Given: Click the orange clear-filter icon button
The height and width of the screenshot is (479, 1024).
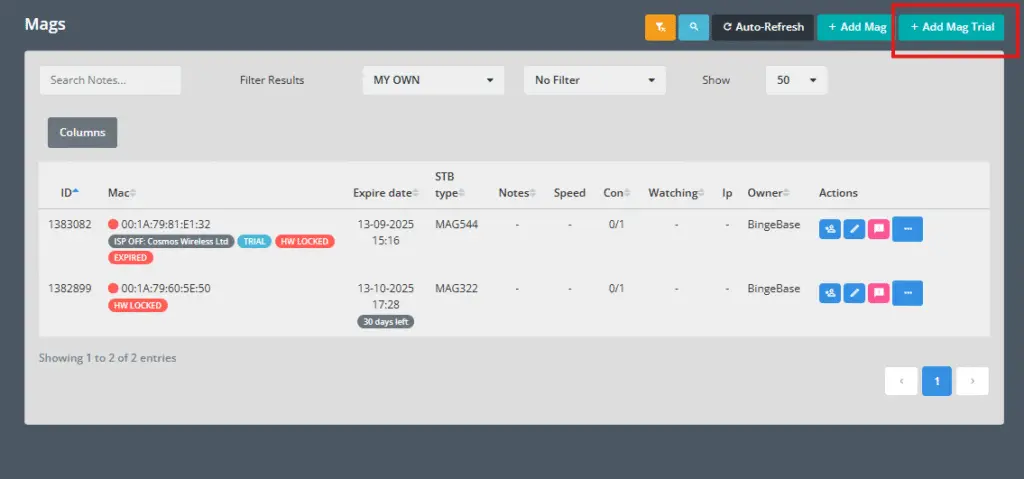Looking at the screenshot, I should [x=660, y=28].
